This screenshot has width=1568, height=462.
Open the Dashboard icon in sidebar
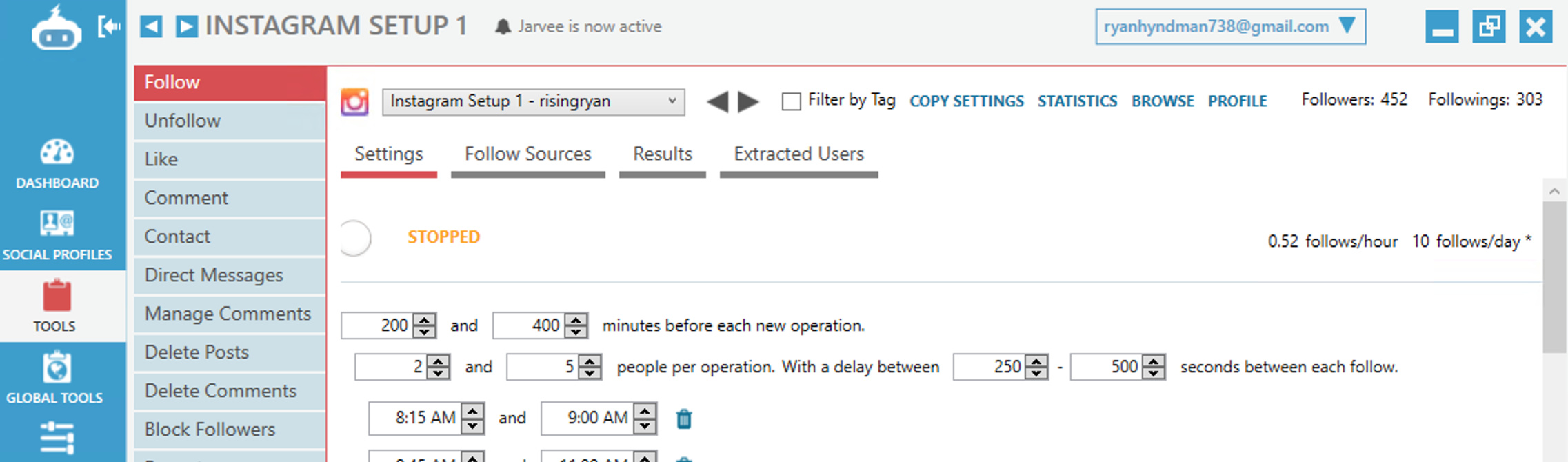coord(57,152)
